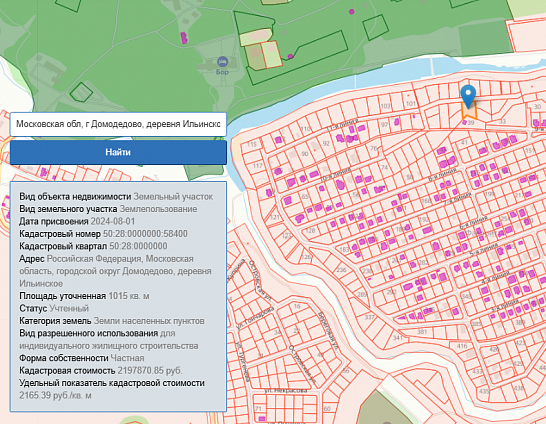This screenshot has width=546, height=424.
Task: Click parcel number 117 on the map
Action: [257, 166]
